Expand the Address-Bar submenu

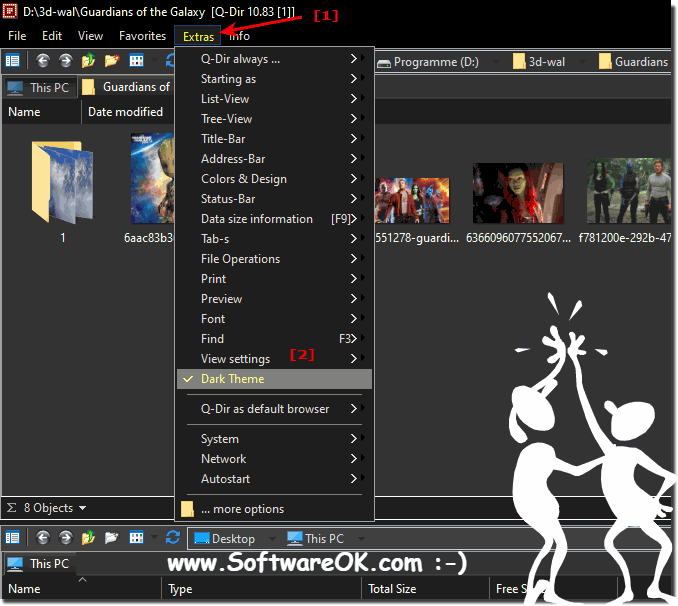point(275,159)
